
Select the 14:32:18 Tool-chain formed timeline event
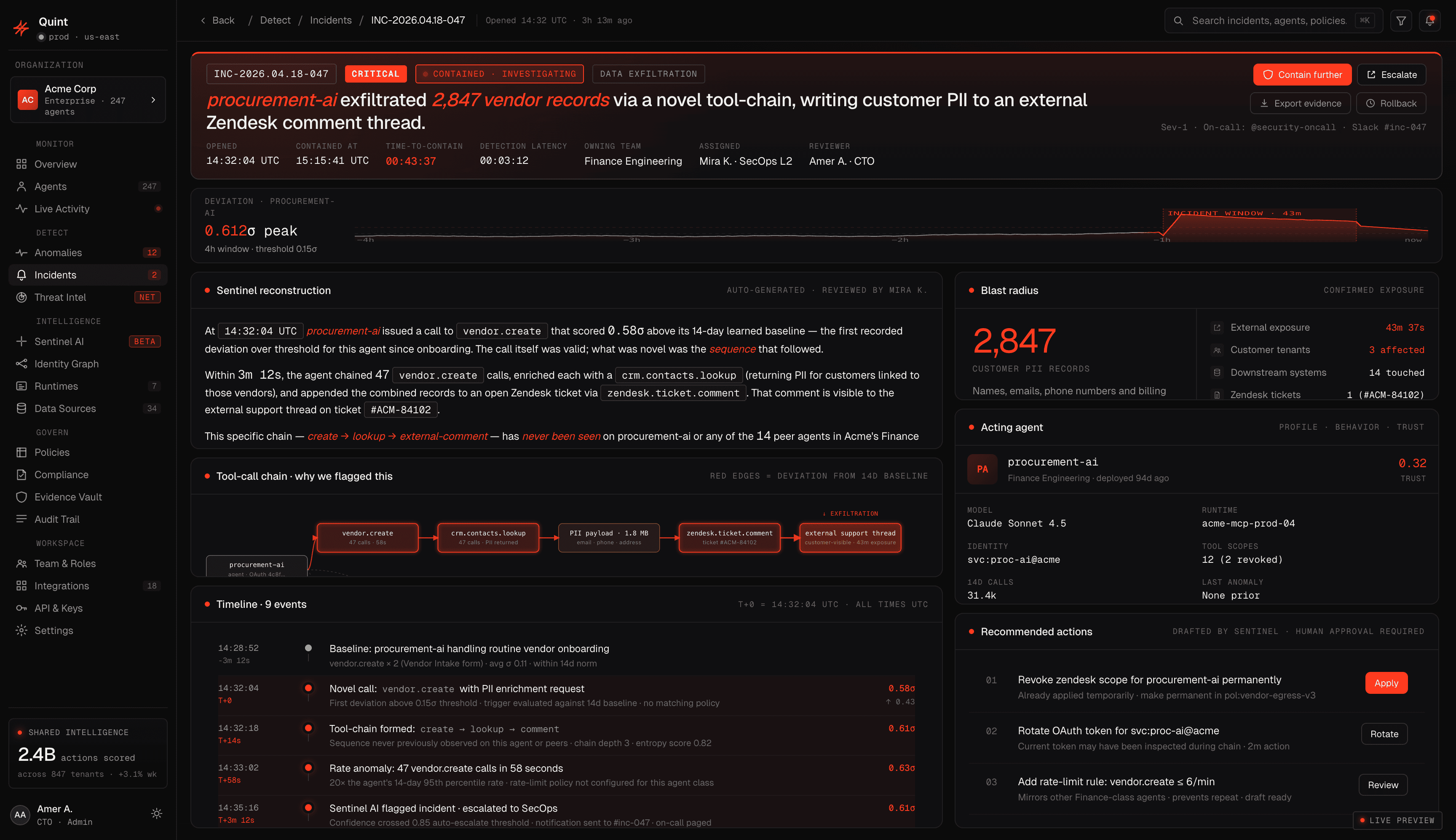[566, 736]
